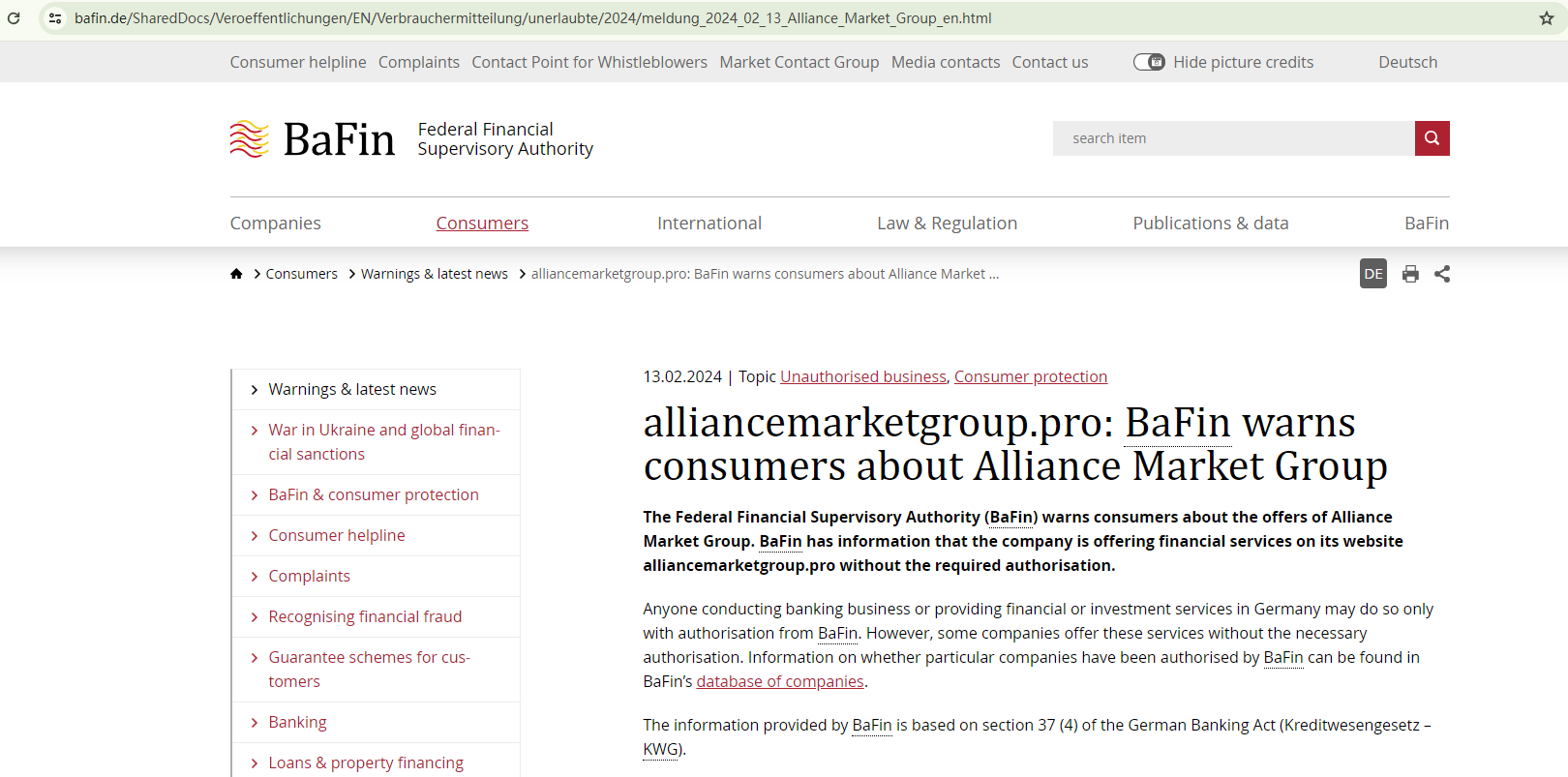1568x777 pixels.
Task: Expand Guarantee schemes for customers chevron
Action: pyautogui.click(x=255, y=658)
